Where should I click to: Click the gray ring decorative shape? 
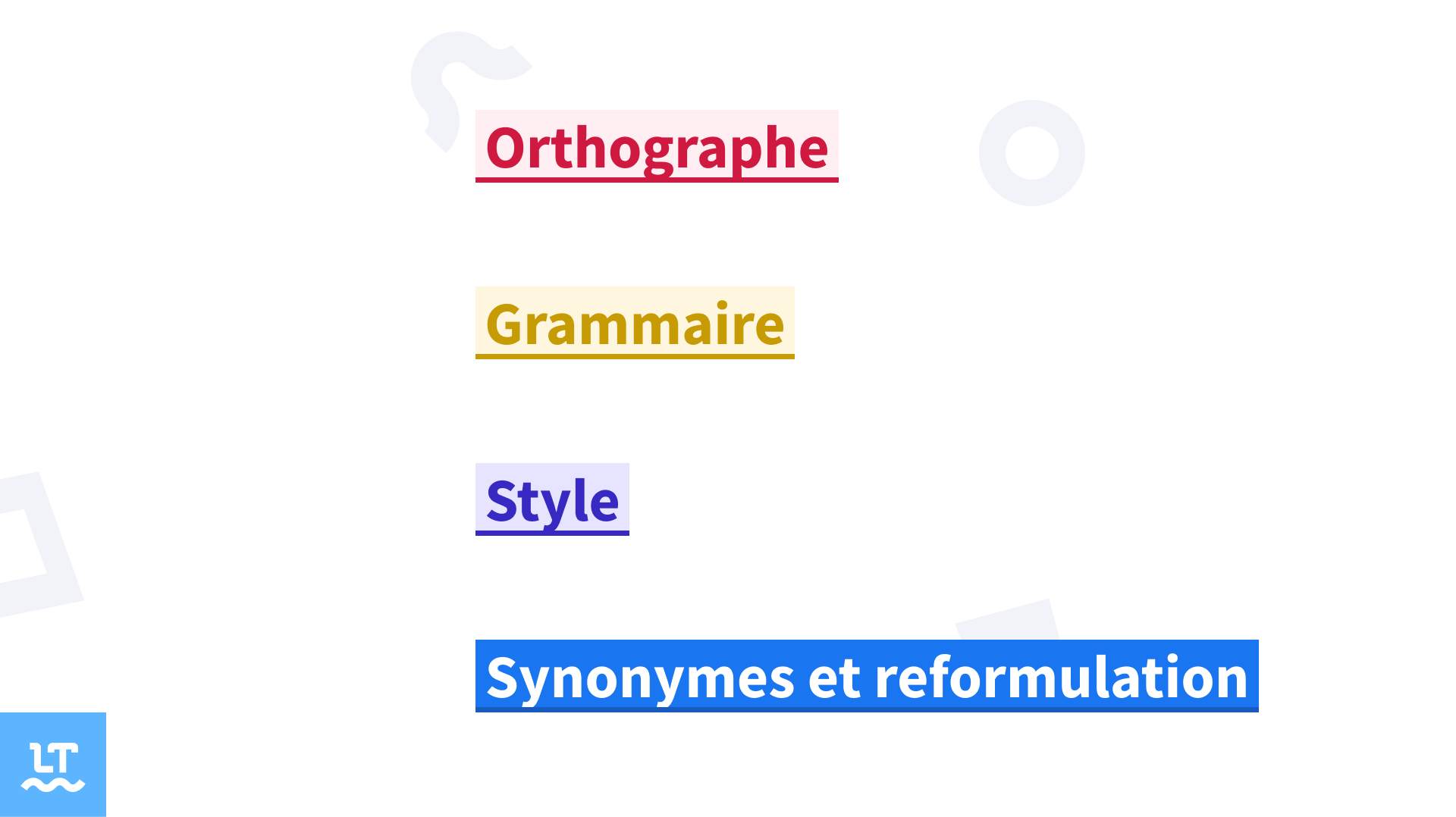(x=1031, y=153)
